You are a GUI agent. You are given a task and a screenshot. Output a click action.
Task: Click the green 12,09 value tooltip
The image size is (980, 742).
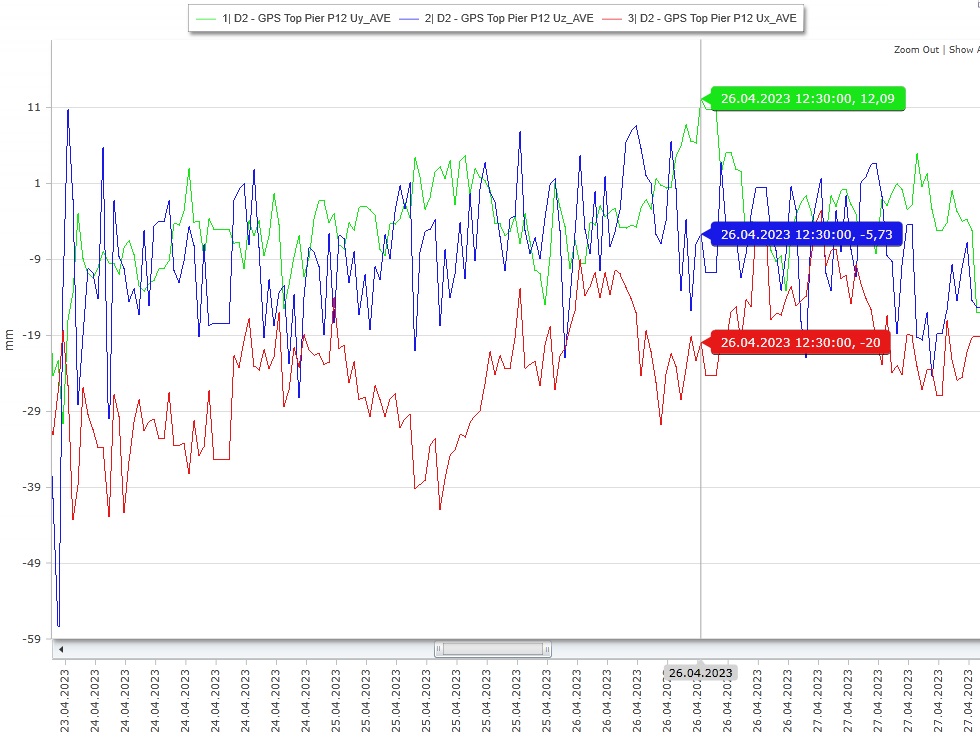click(x=808, y=99)
